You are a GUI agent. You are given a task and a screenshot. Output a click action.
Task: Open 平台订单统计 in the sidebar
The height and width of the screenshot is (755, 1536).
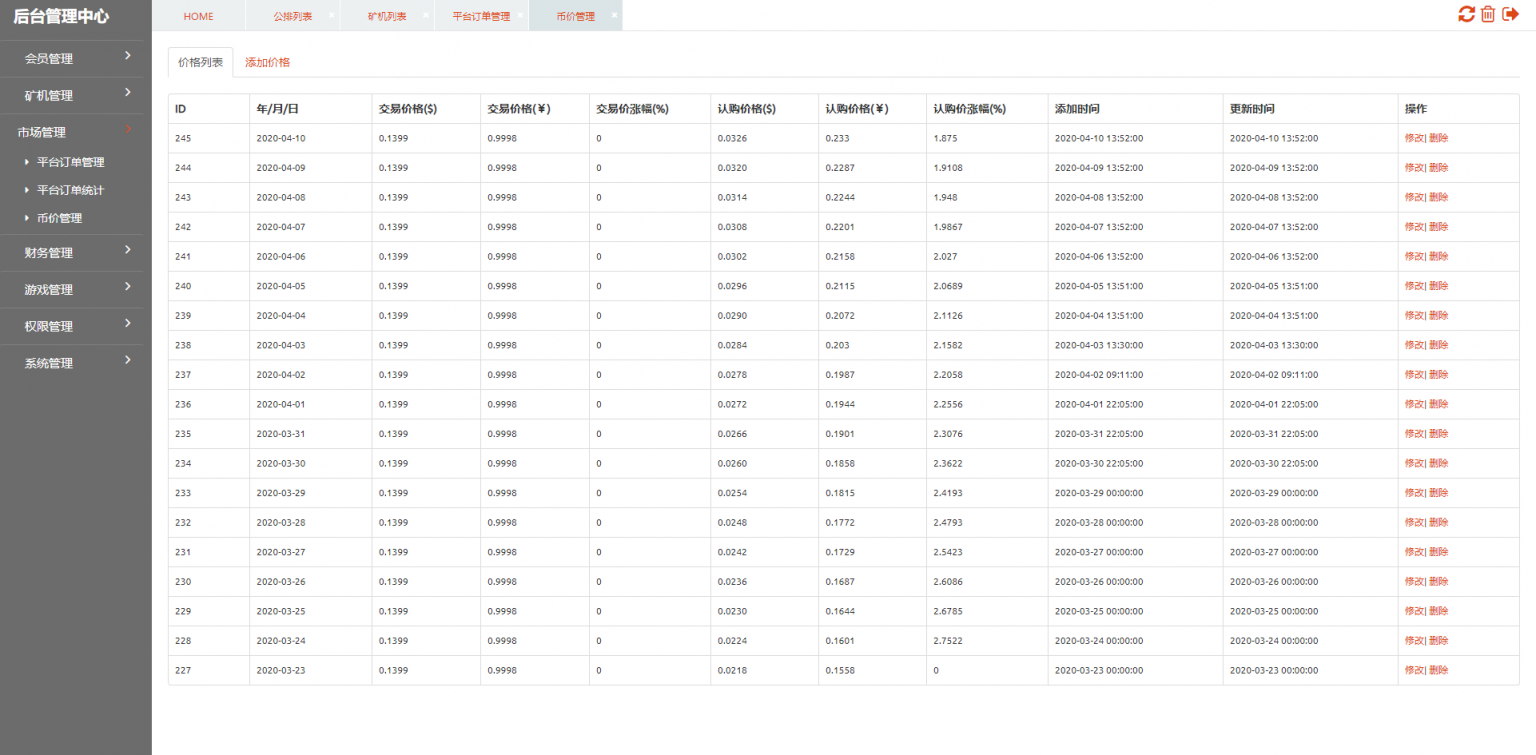coord(70,190)
